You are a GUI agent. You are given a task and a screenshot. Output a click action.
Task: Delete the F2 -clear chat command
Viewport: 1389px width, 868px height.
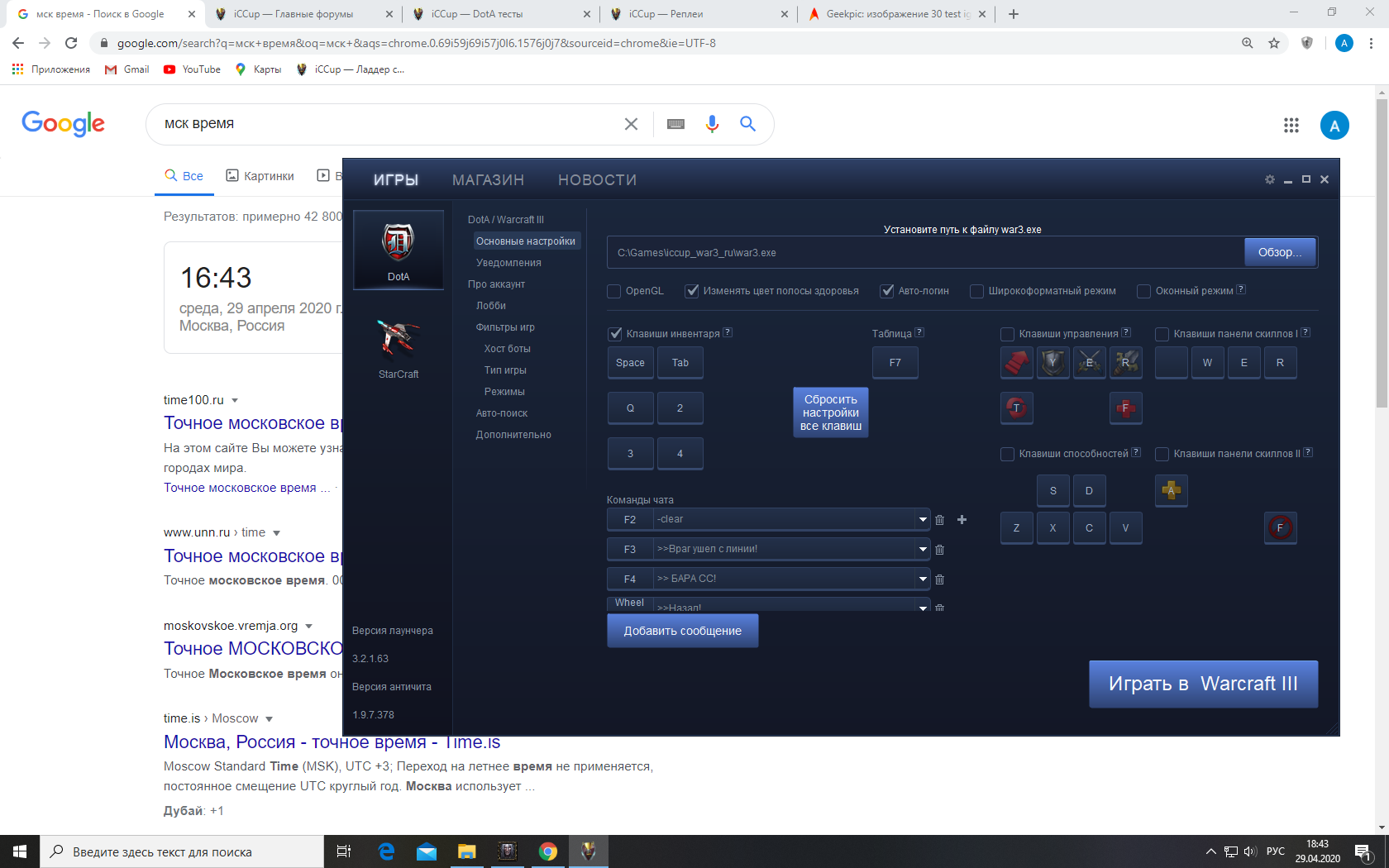[x=939, y=520]
